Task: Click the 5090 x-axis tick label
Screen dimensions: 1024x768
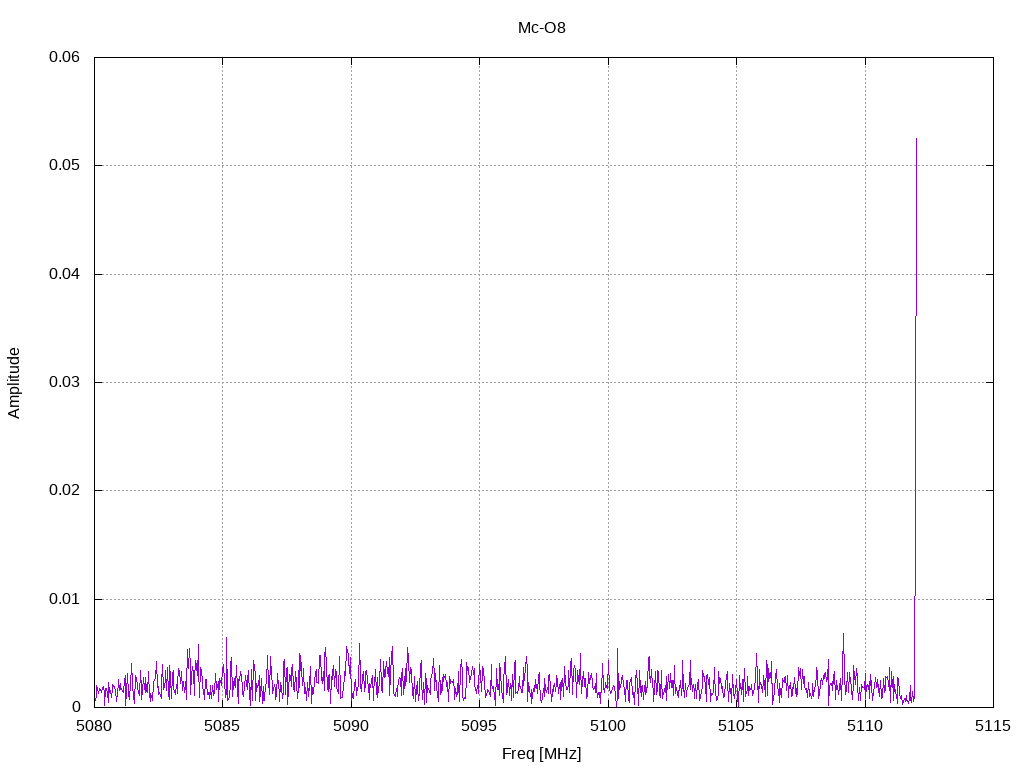Action: coord(351,726)
